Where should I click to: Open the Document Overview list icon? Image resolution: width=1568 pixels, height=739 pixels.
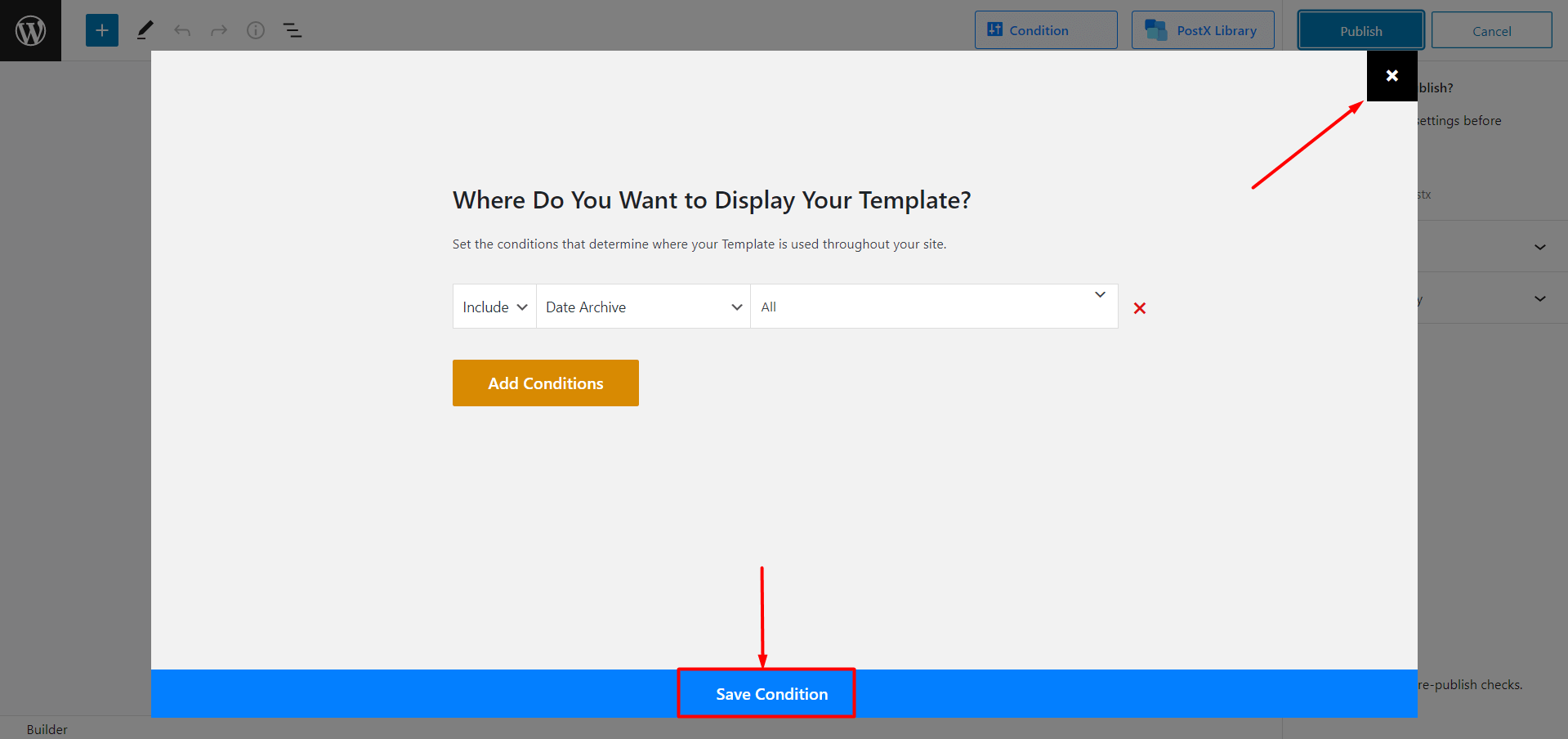click(x=292, y=29)
